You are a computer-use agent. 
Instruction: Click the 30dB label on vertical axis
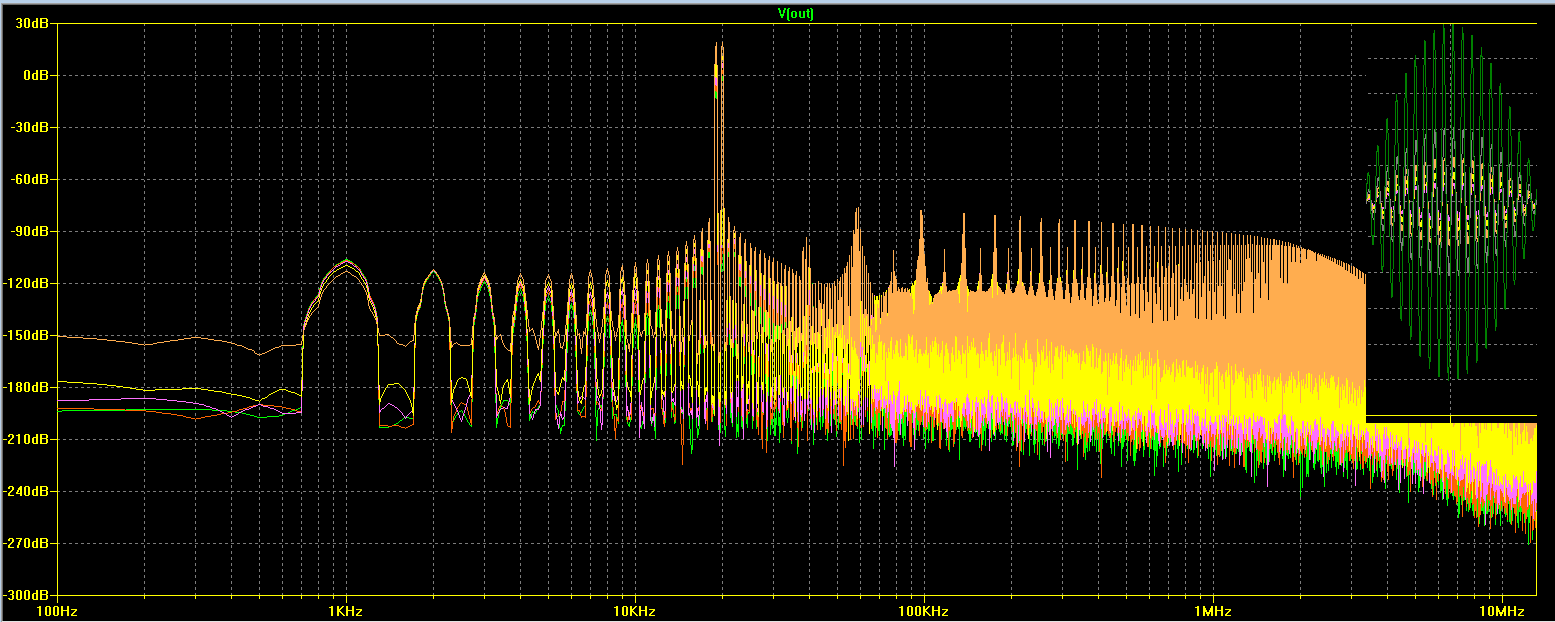[x=34, y=23]
